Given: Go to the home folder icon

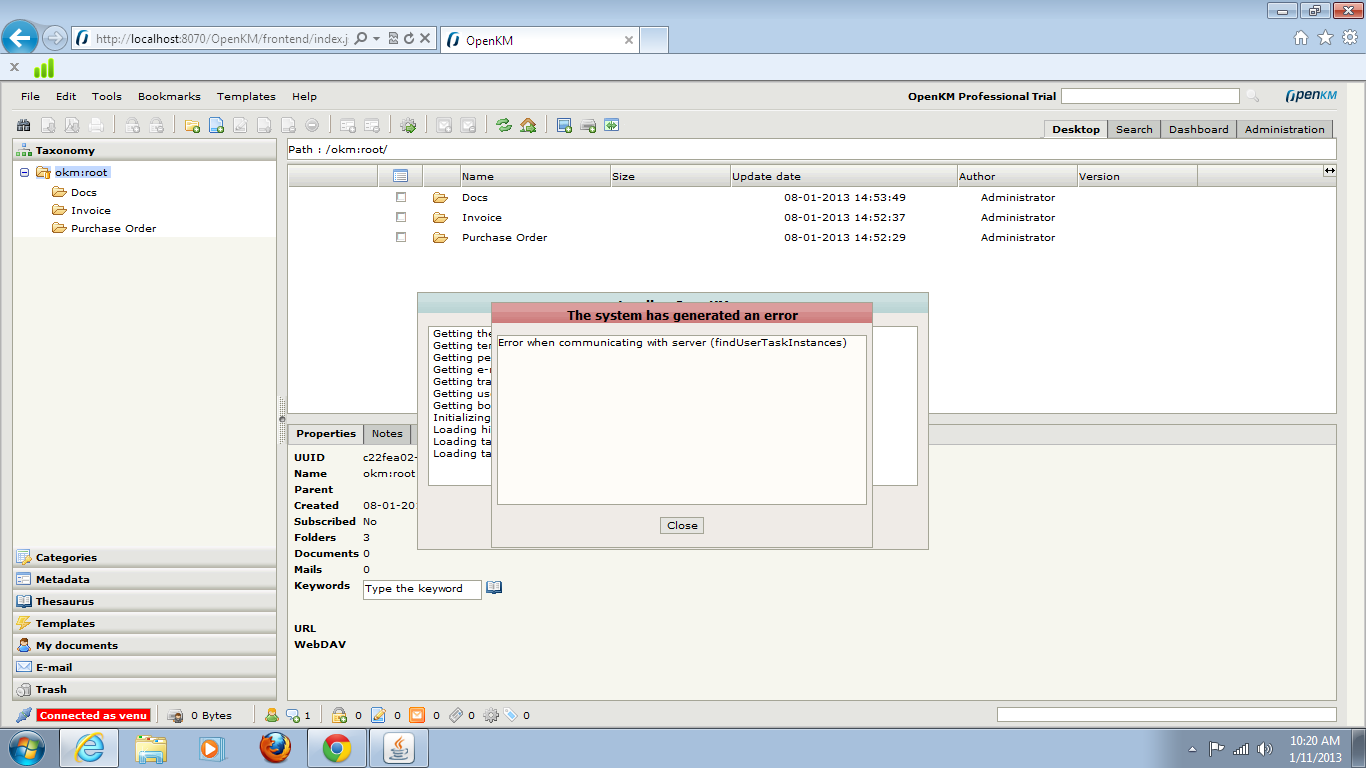Looking at the screenshot, I should (528, 126).
